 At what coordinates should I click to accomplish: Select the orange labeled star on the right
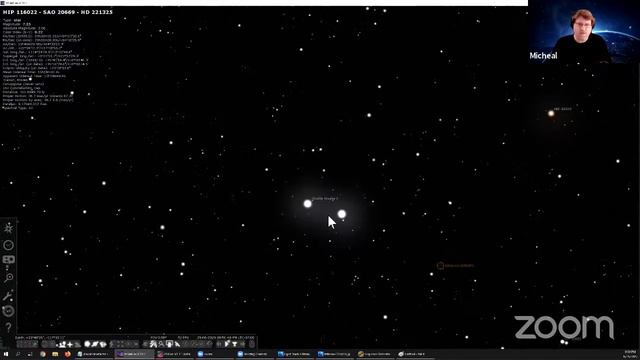(551, 113)
